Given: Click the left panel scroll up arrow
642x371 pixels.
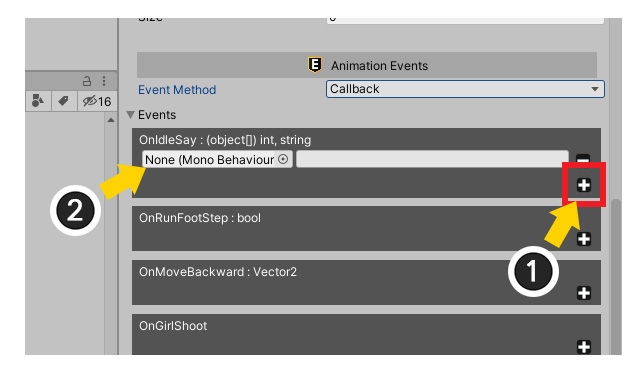Looking at the screenshot, I should click(x=111, y=120).
